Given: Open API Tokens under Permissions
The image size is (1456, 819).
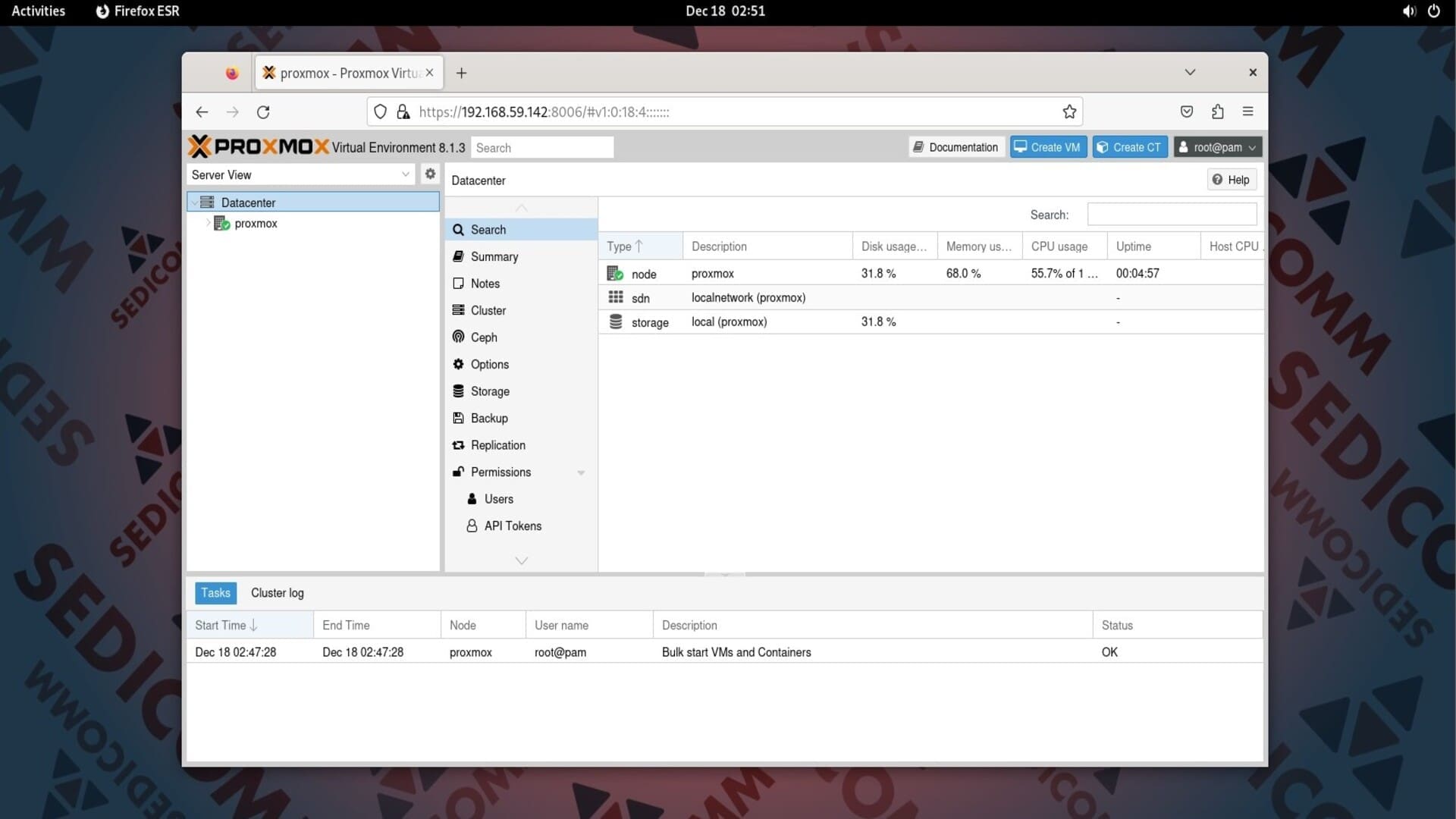Looking at the screenshot, I should coord(512,526).
